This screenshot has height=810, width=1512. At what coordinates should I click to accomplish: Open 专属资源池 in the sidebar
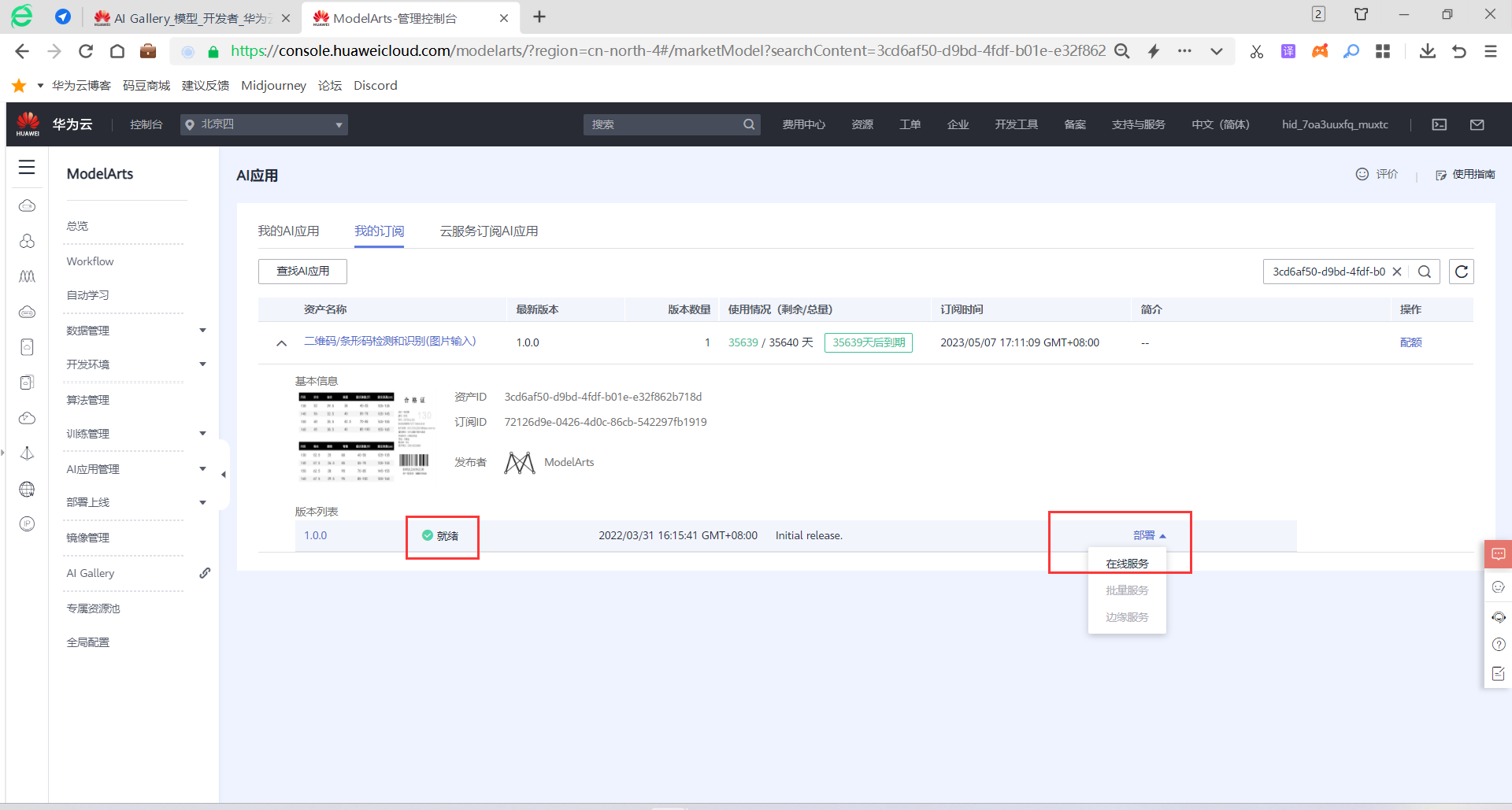(93, 608)
